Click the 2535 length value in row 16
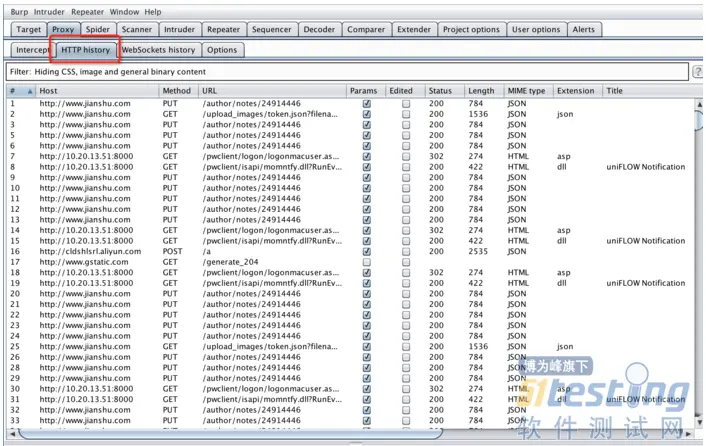 pyautogui.click(x=478, y=251)
